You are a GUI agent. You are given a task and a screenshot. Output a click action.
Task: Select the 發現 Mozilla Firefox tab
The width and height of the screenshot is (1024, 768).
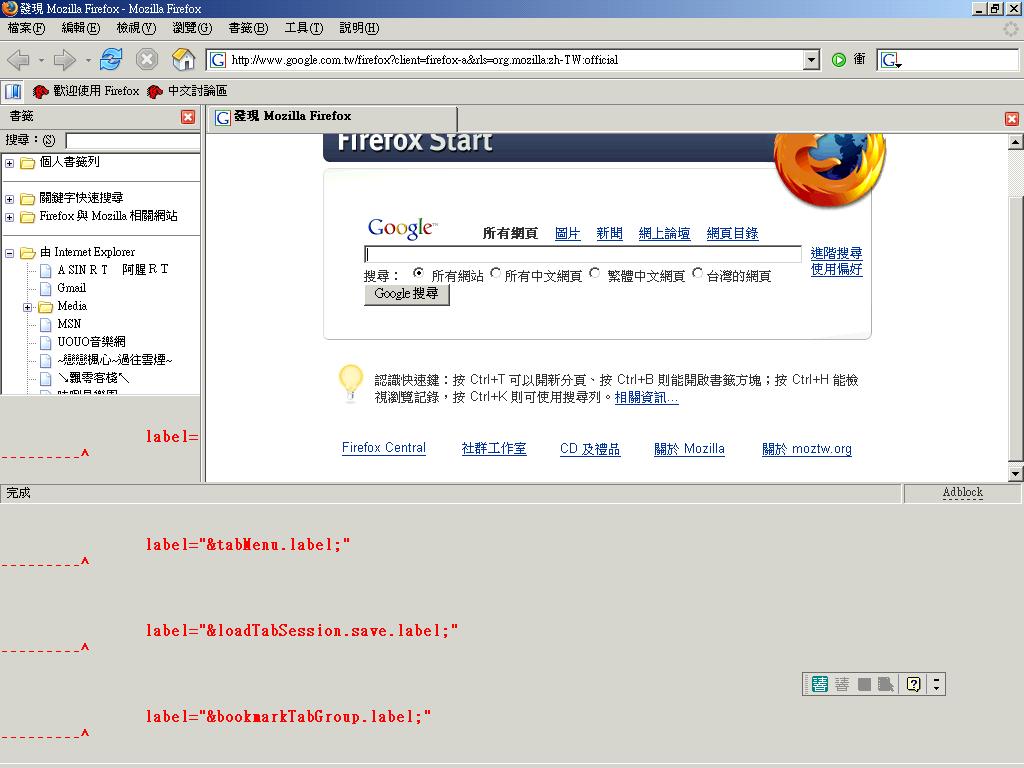[x=333, y=118]
